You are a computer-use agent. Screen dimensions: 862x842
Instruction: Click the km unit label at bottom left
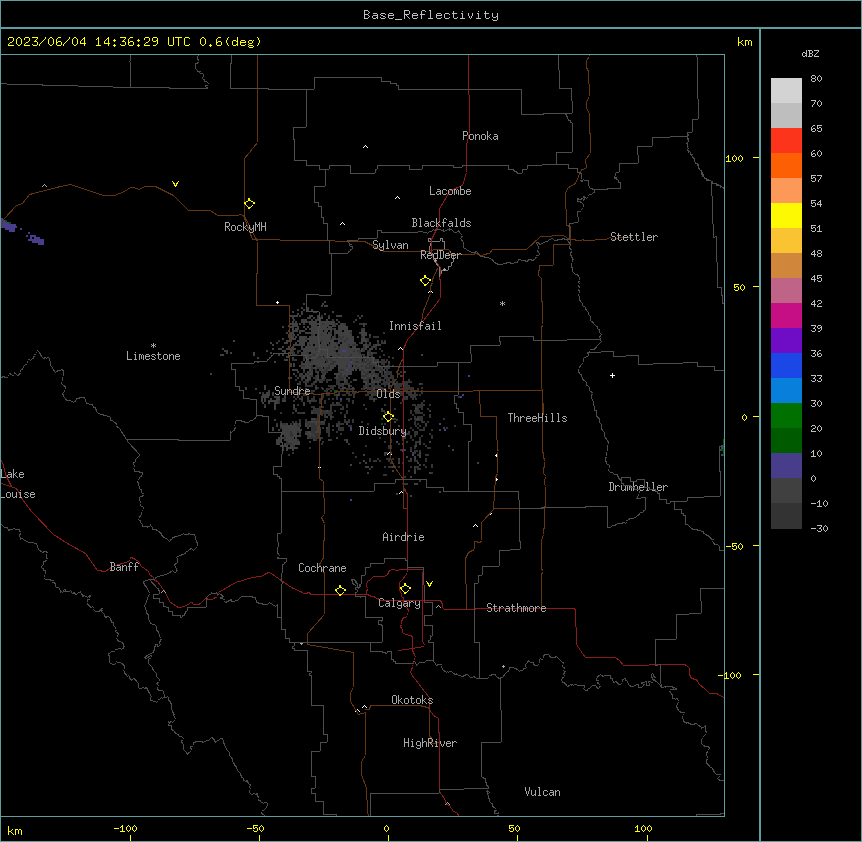point(15,830)
